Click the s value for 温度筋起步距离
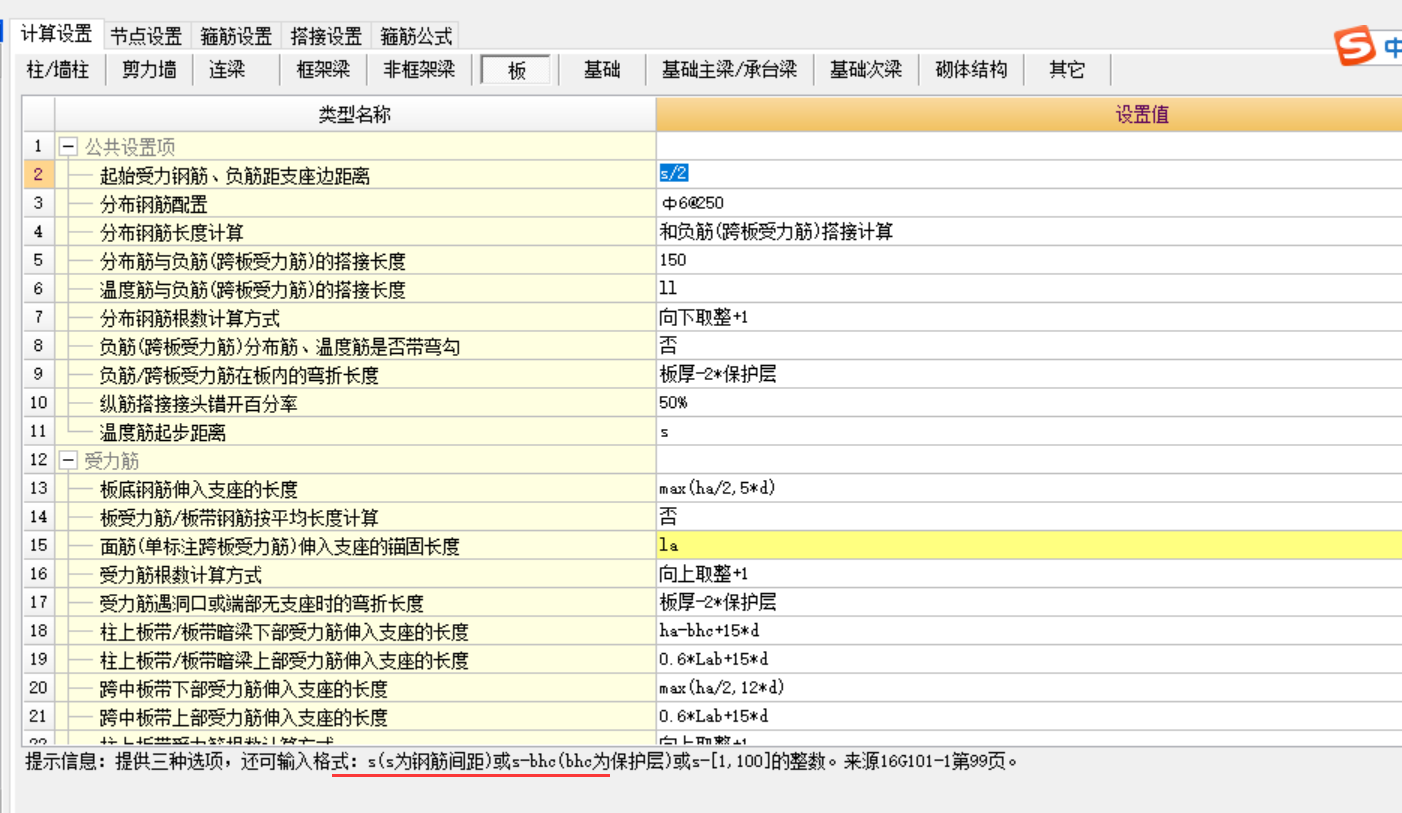This screenshot has height=813, width=1402. tap(1029, 432)
